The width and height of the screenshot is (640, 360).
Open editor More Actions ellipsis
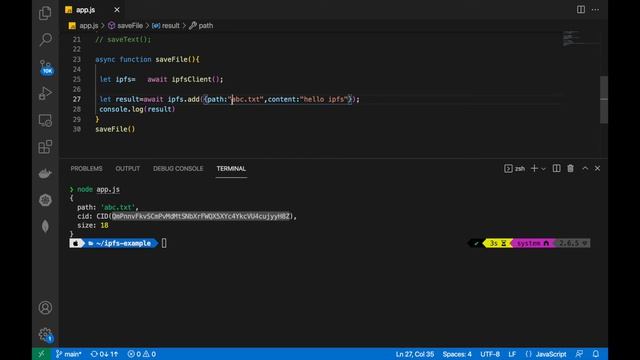coord(596,9)
